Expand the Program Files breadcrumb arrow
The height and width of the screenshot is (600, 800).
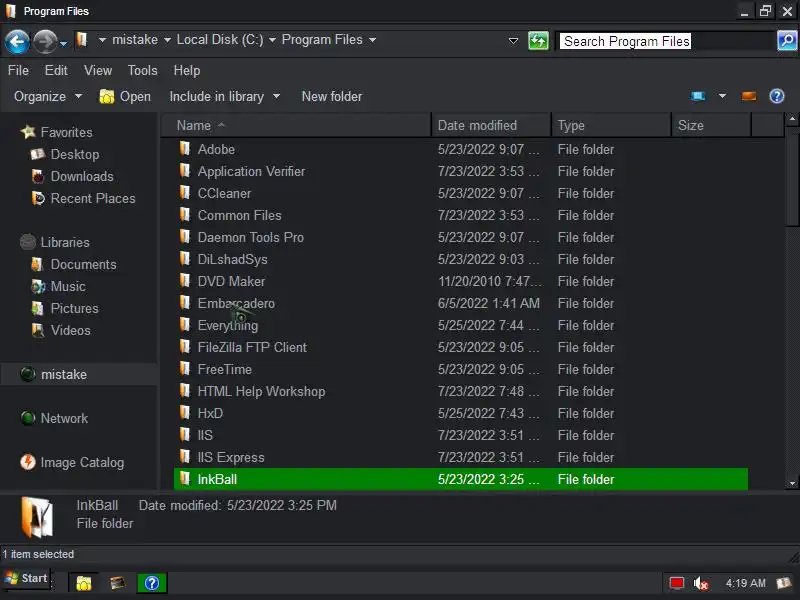pos(372,40)
